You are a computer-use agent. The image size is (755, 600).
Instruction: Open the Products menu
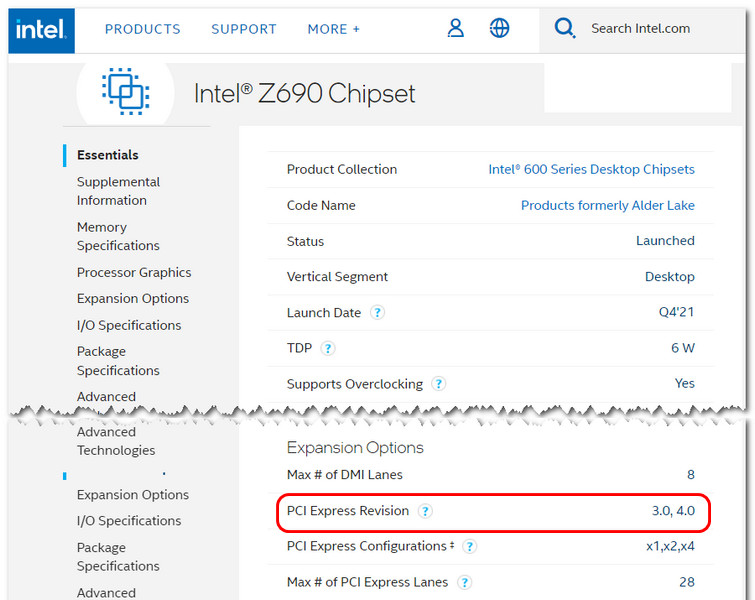click(x=143, y=29)
